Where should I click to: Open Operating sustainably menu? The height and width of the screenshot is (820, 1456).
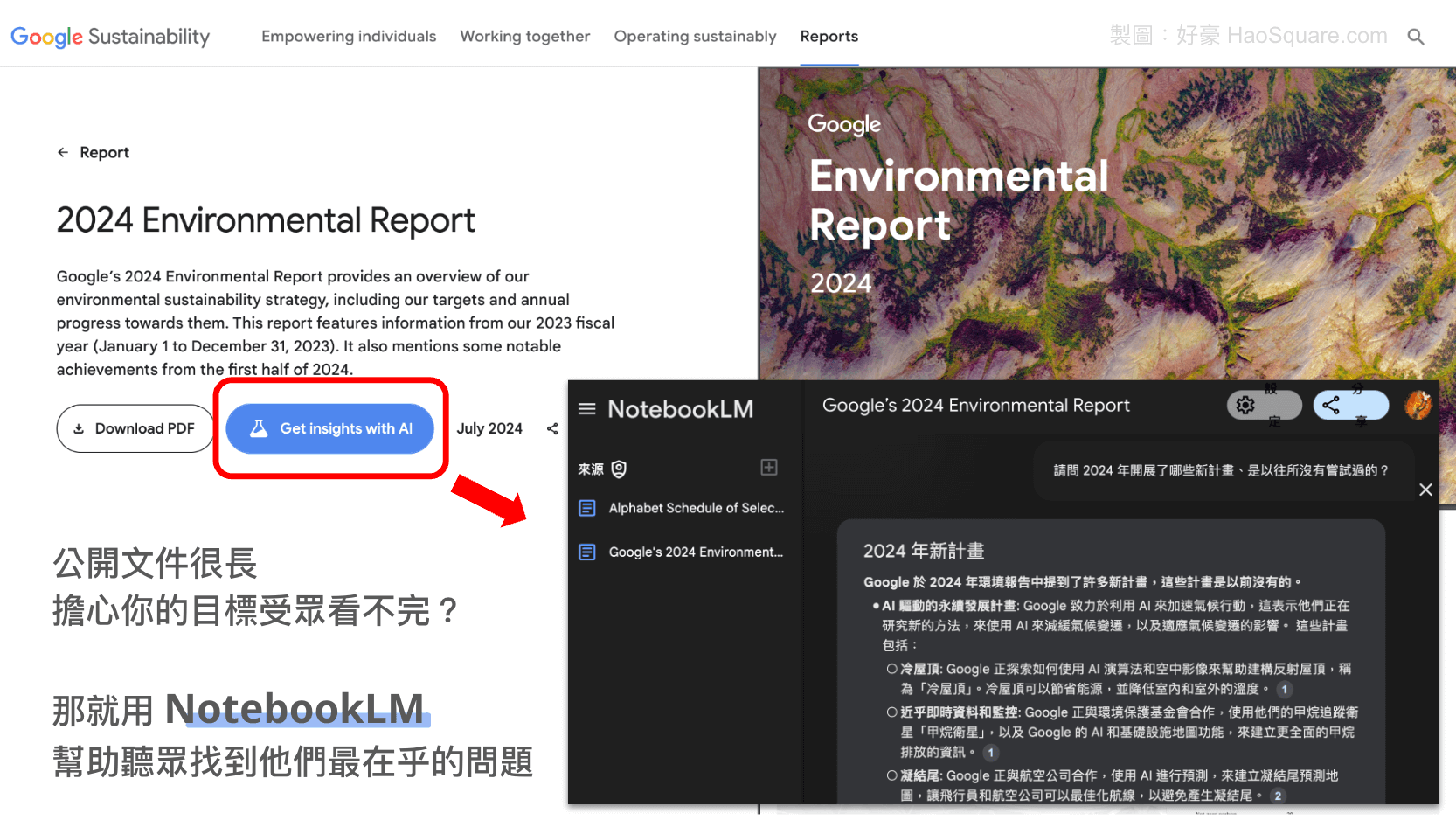(x=695, y=37)
